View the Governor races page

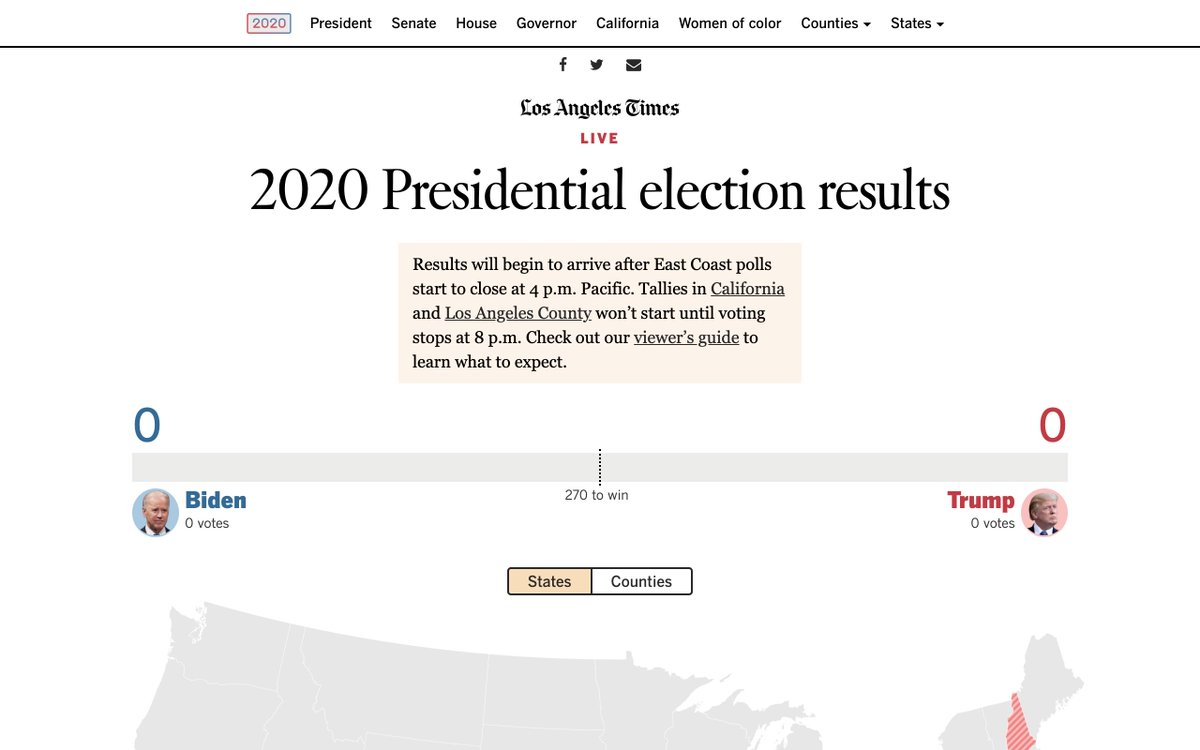coord(546,23)
